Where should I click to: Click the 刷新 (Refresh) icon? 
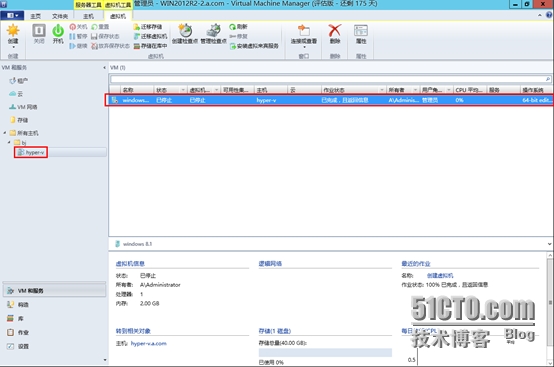click(x=232, y=27)
